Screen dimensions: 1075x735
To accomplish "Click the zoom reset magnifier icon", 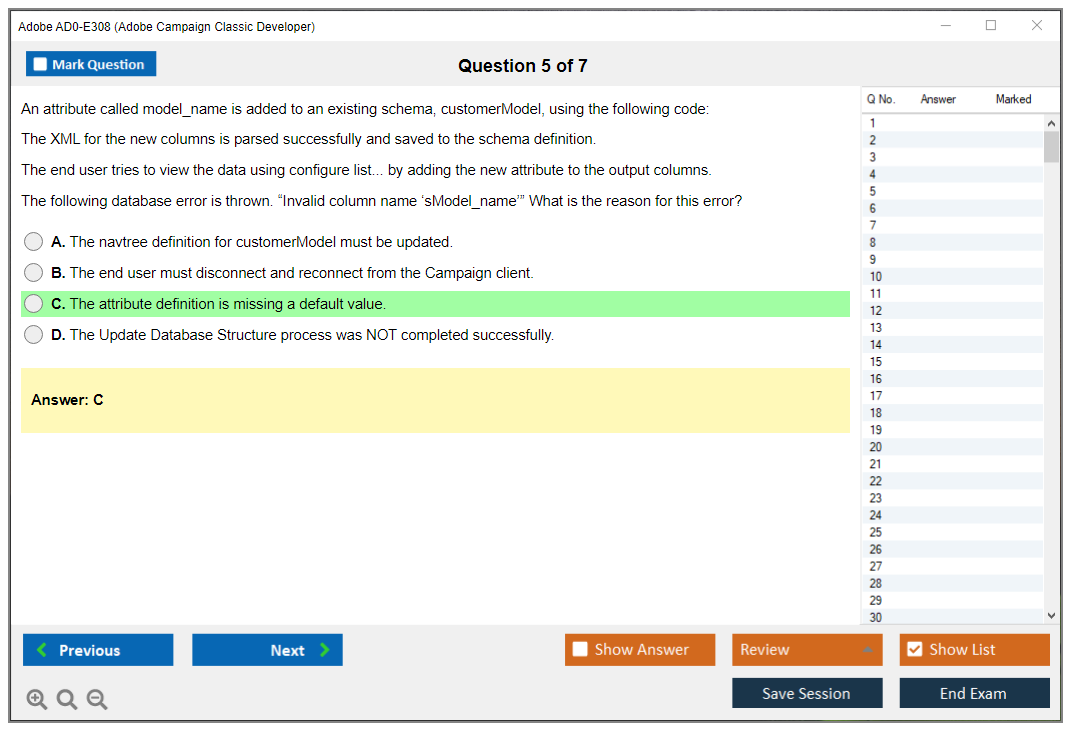I will [67, 700].
